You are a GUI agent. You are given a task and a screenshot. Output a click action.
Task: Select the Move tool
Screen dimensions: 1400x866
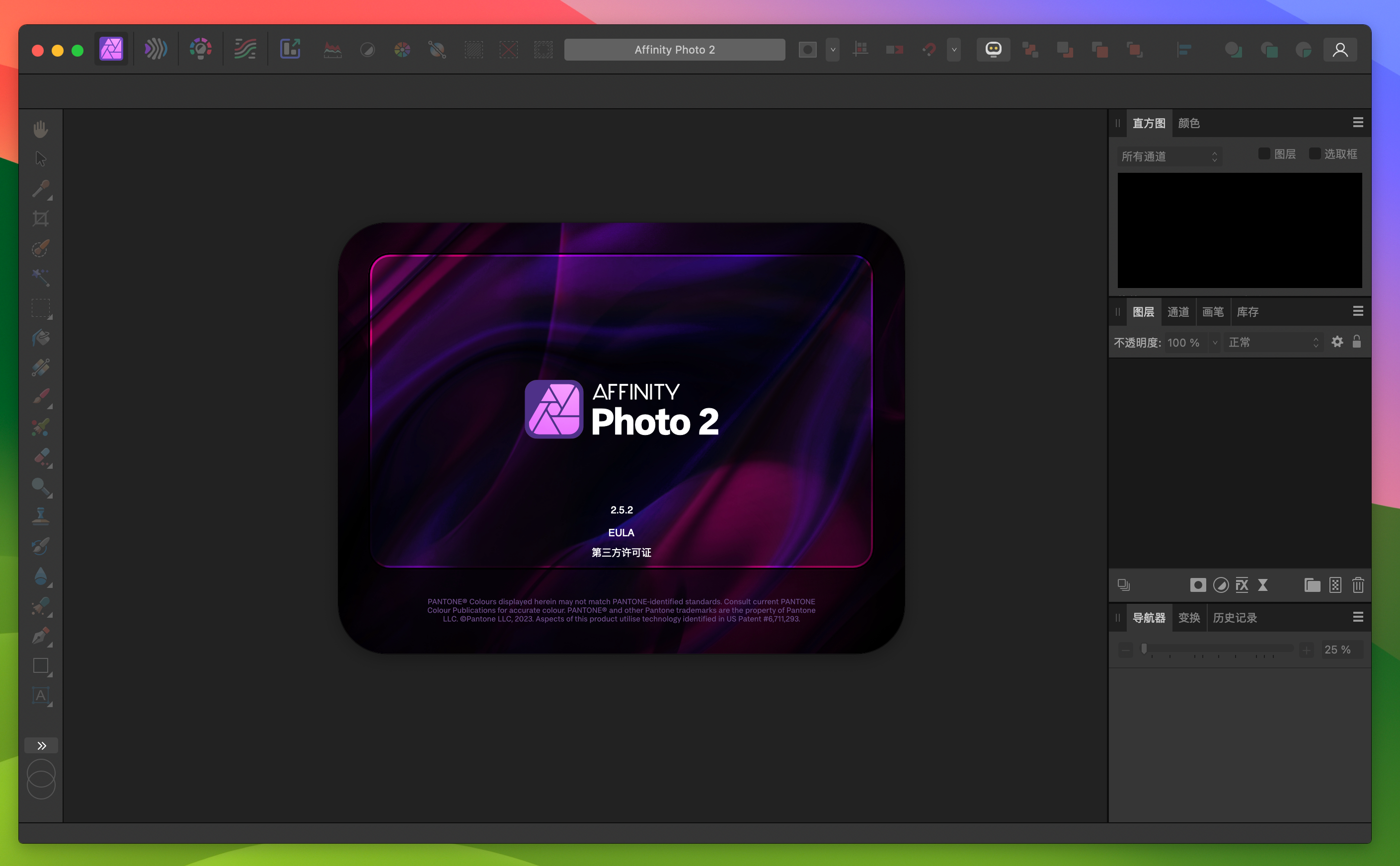pyautogui.click(x=41, y=158)
